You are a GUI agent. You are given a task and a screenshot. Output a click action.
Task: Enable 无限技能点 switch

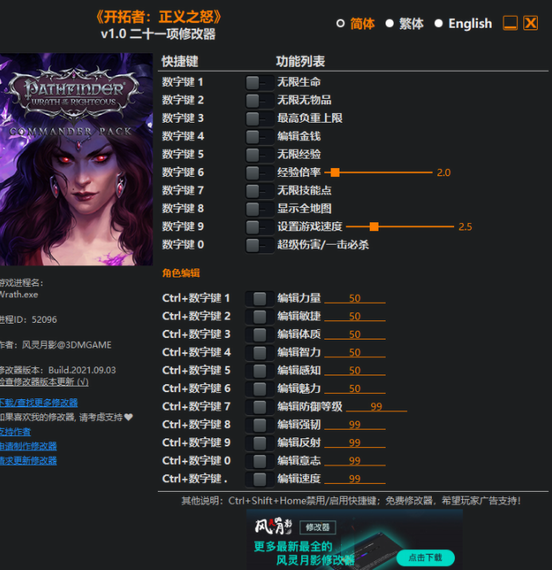pos(260,191)
